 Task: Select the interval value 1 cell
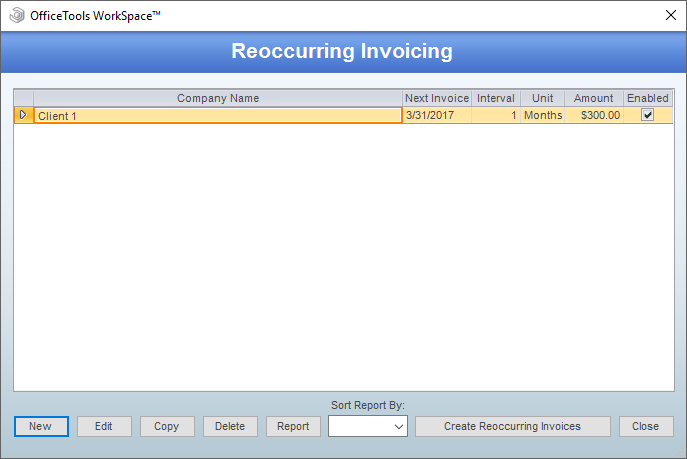click(496, 115)
